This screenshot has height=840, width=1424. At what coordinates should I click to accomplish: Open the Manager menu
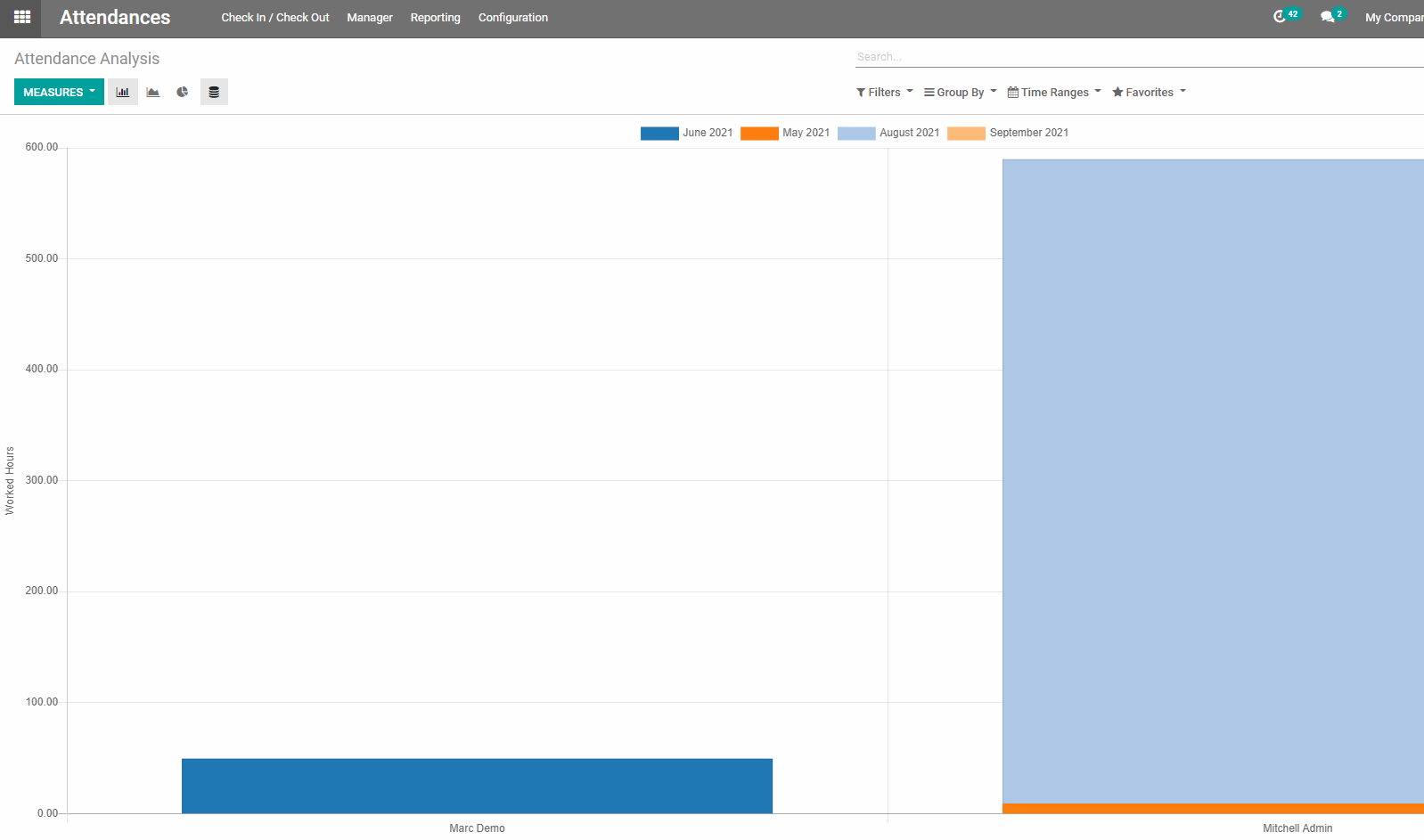370,18
